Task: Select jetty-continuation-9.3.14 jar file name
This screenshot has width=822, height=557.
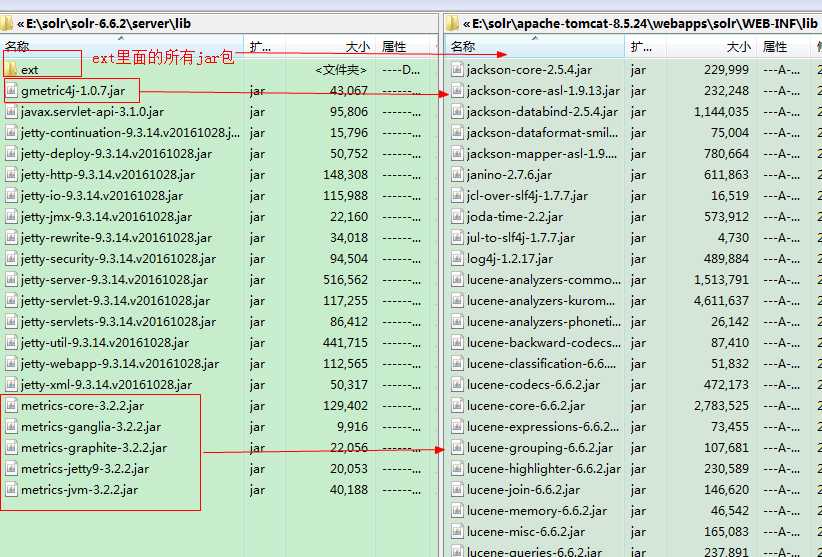Action: [130, 133]
